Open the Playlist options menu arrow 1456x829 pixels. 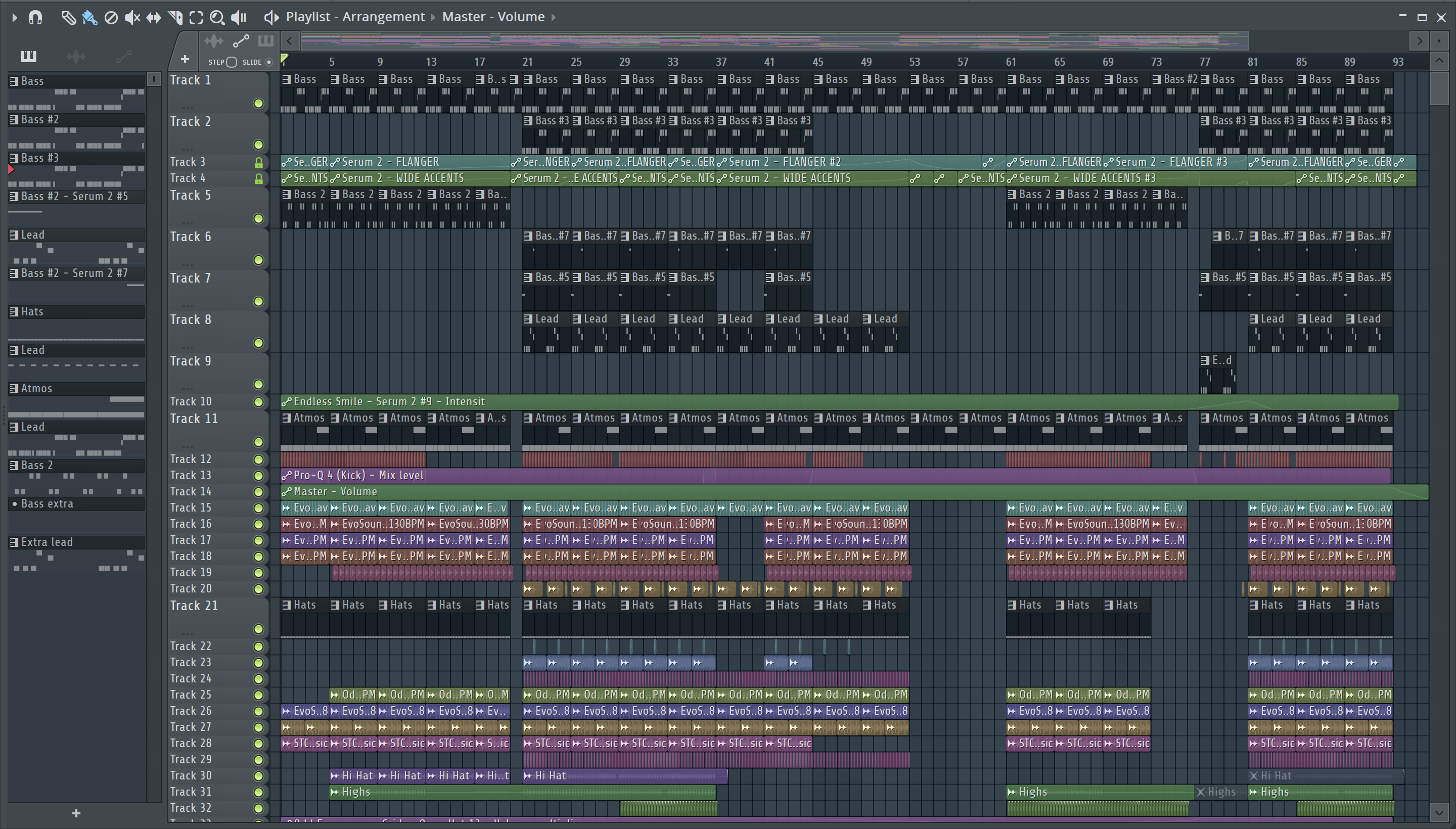coord(14,18)
